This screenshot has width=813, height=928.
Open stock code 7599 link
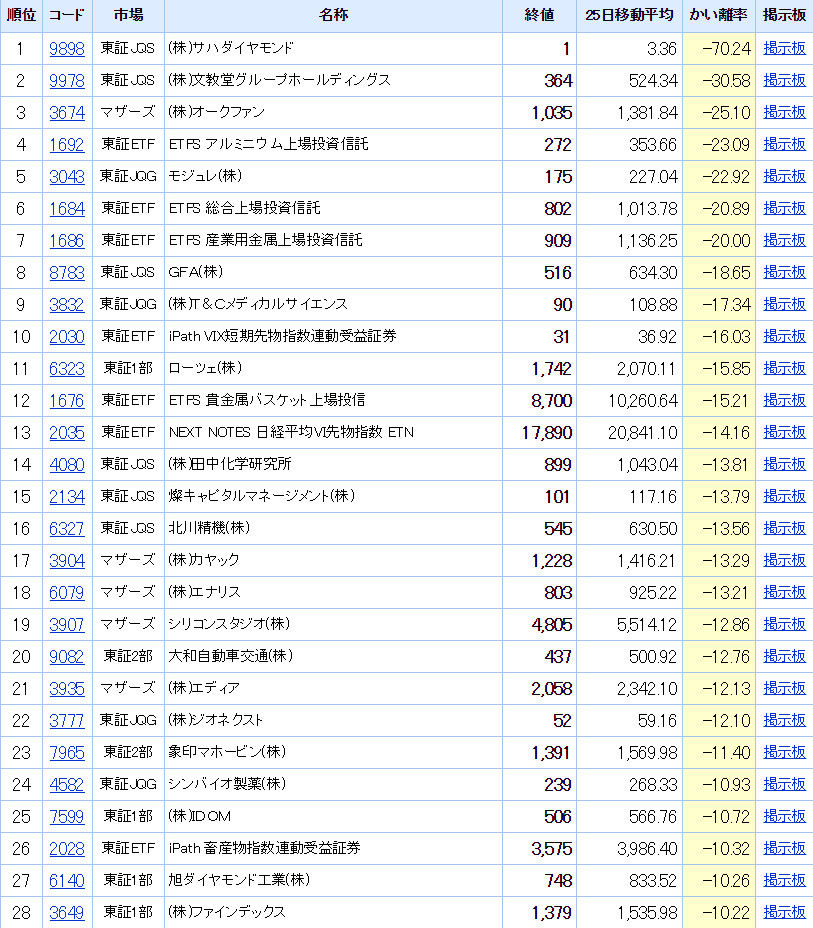point(67,817)
